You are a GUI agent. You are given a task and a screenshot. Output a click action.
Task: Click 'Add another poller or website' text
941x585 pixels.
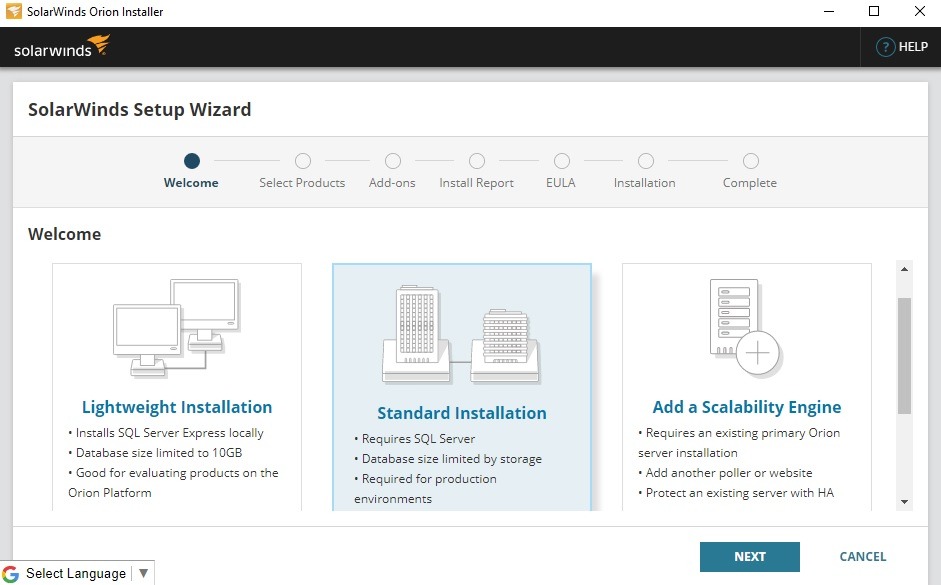729,473
